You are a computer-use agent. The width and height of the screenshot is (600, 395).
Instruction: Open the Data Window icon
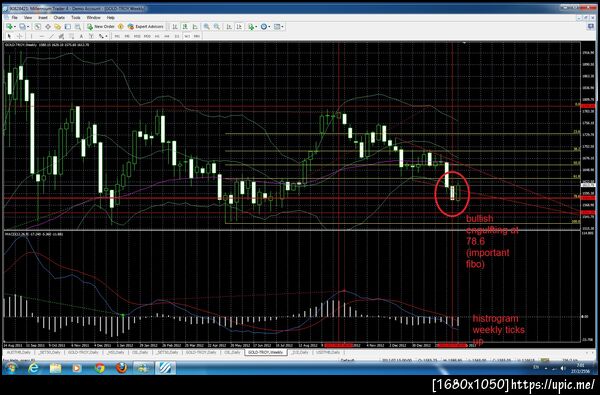coord(48,26)
